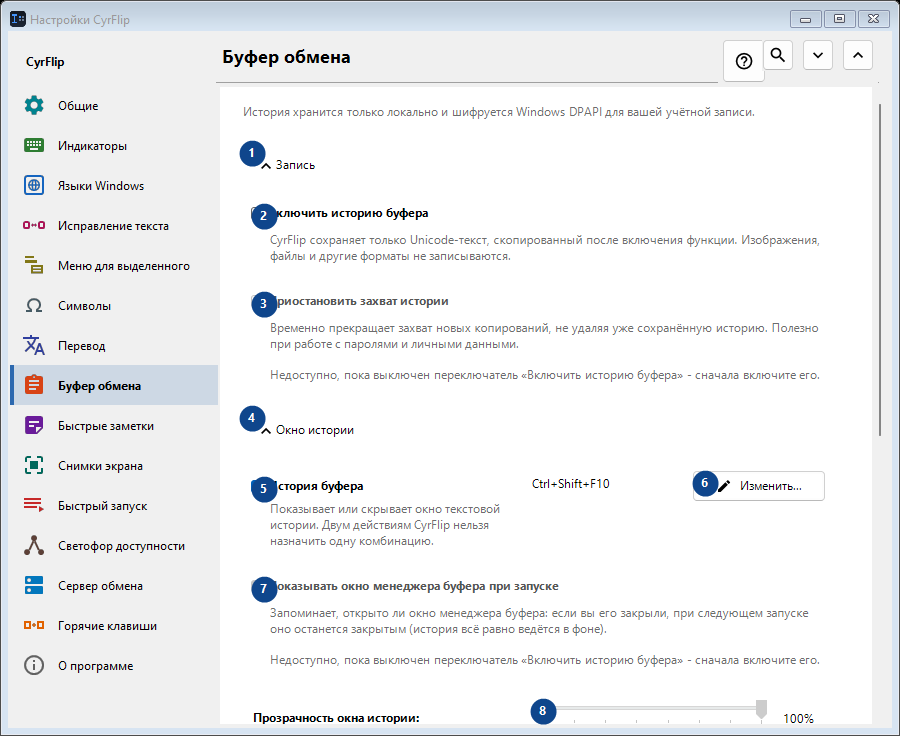The height and width of the screenshot is (736, 900).
Task: Jump to next section with down chevron
Action: point(818,55)
